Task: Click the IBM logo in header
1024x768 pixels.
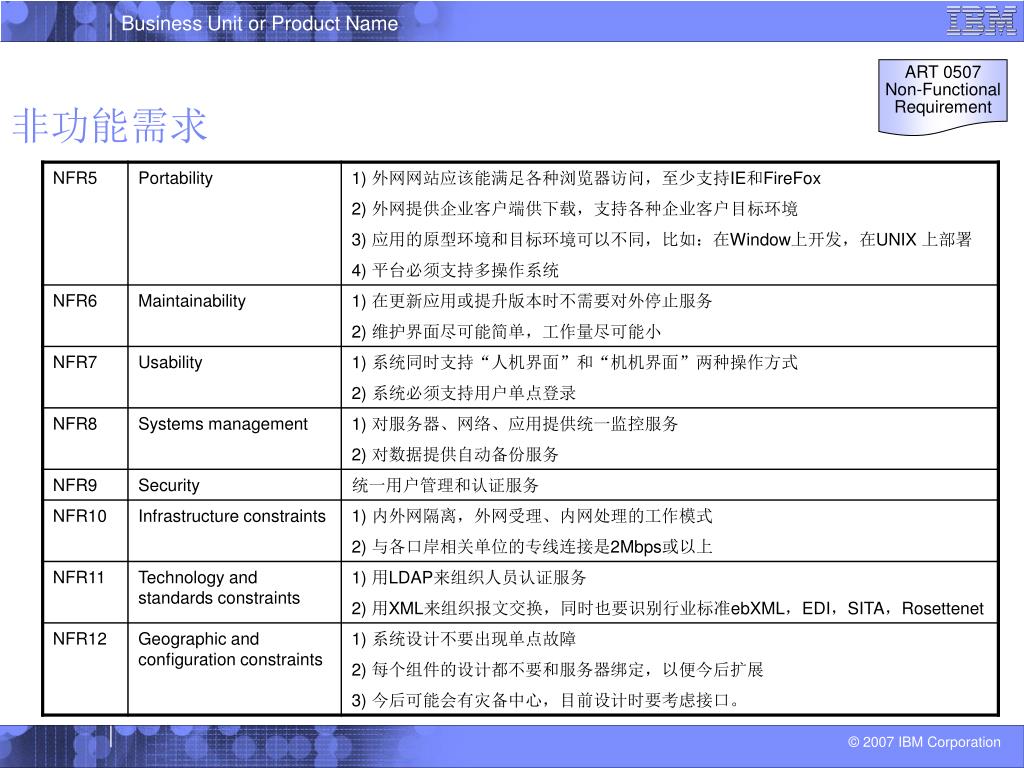Action: click(x=980, y=21)
